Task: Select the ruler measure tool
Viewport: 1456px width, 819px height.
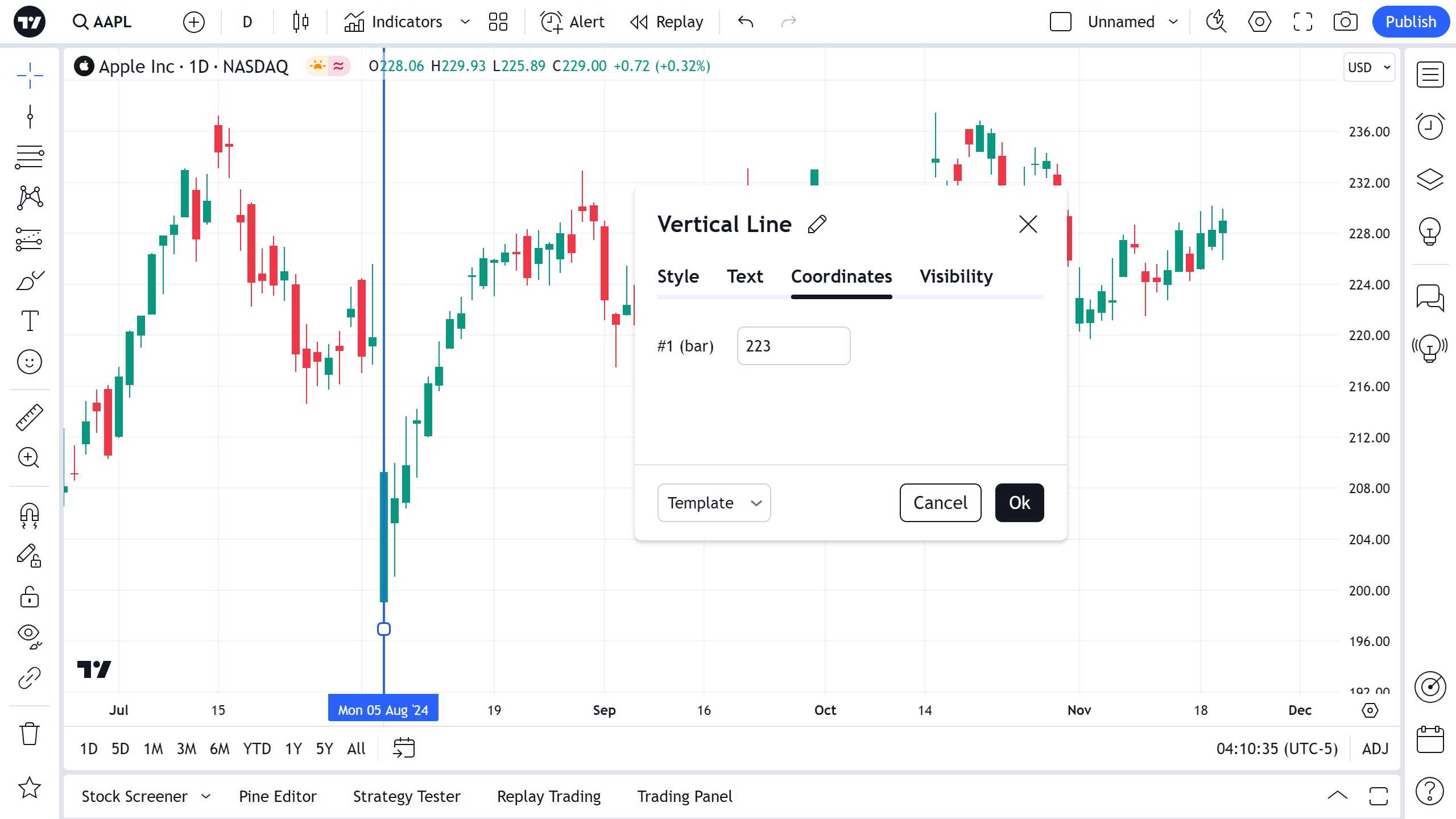Action: pos(29,417)
